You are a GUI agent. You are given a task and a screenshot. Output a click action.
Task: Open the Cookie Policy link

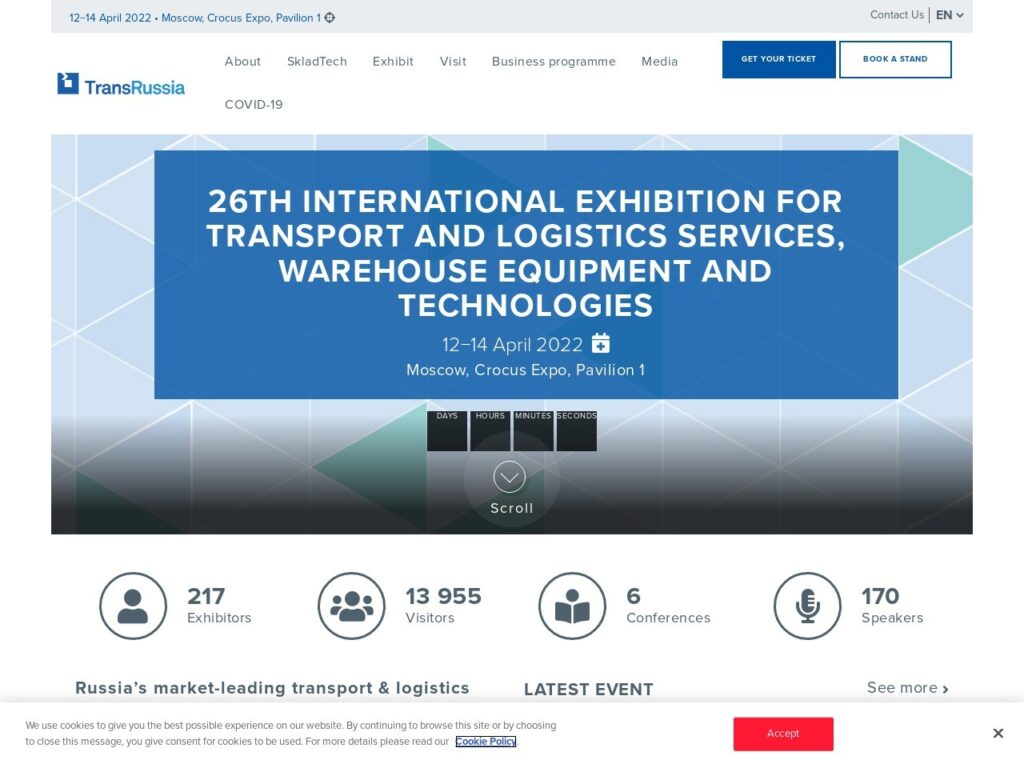point(486,741)
